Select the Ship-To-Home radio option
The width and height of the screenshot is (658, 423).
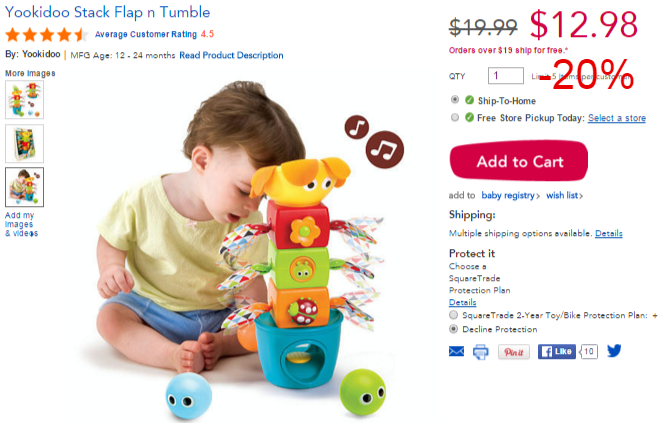point(455,100)
